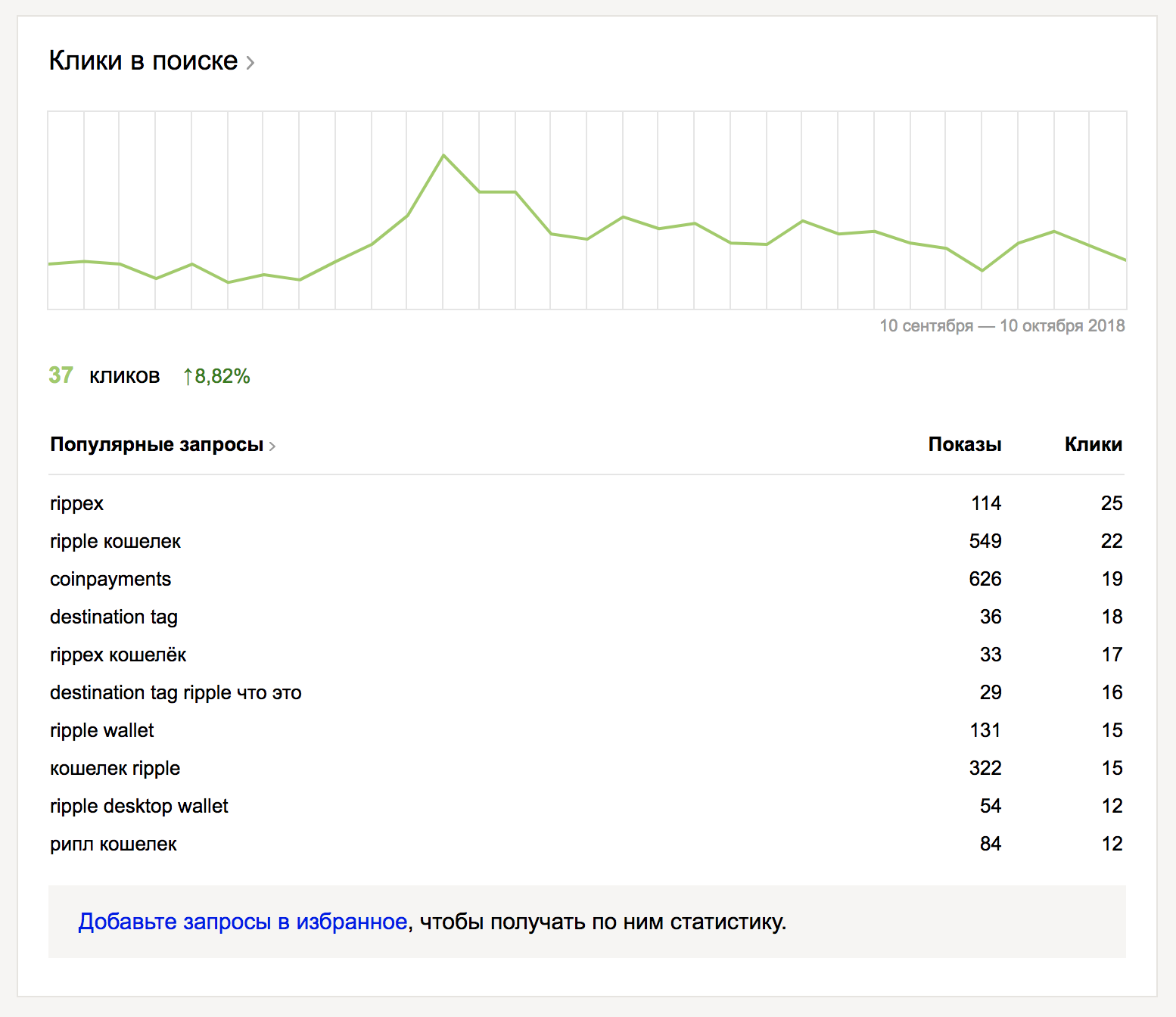
Task: Open the "Популярные запросы" heading link
Action: (x=156, y=444)
